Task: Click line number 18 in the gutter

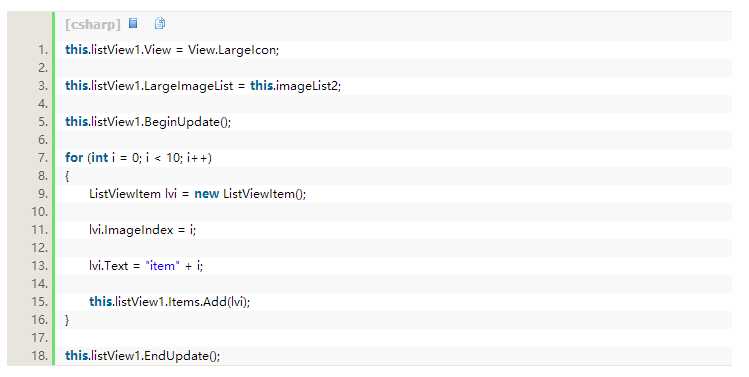Action: click(x=40, y=356)
